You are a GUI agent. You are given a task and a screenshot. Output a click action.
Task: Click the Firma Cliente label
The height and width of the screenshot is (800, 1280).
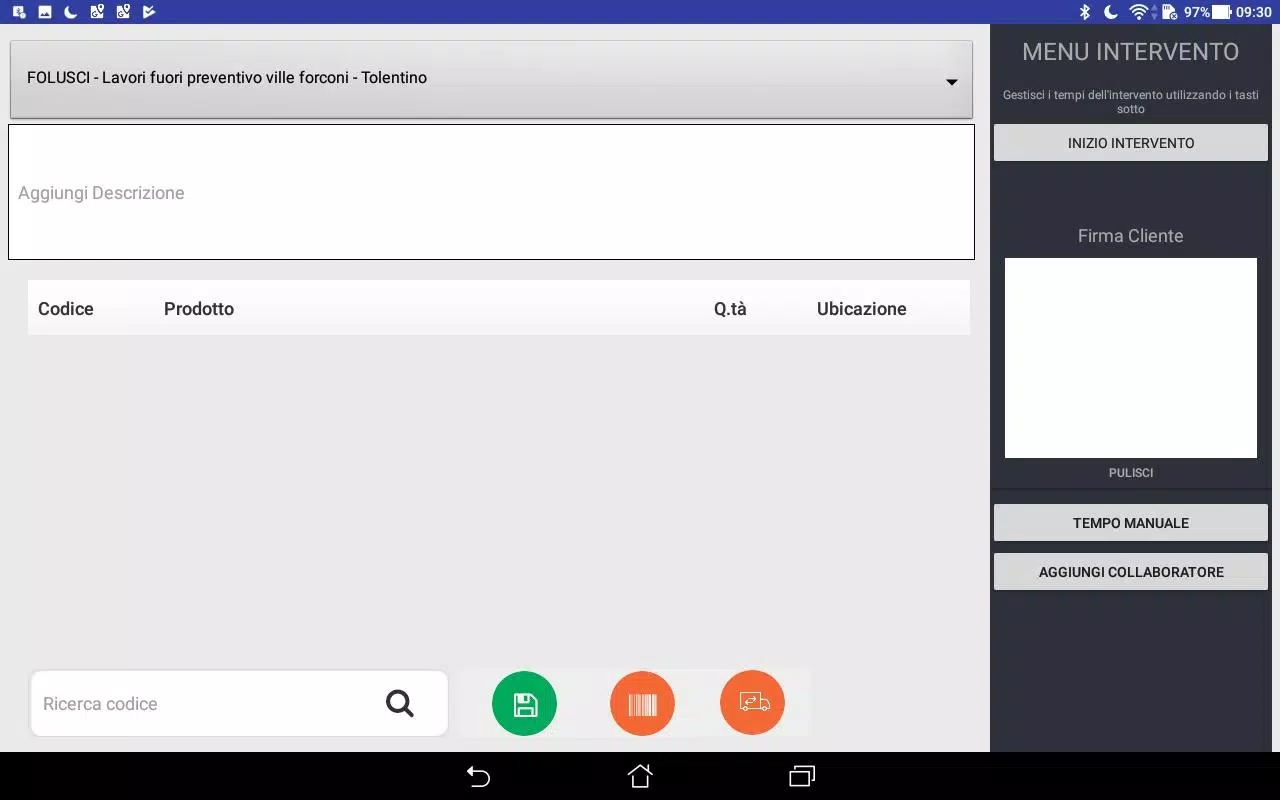1131,236
